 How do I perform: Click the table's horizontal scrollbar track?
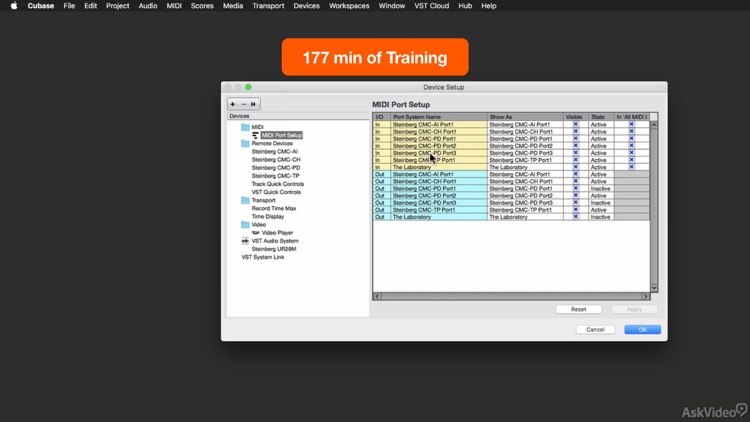pos(511,296)
